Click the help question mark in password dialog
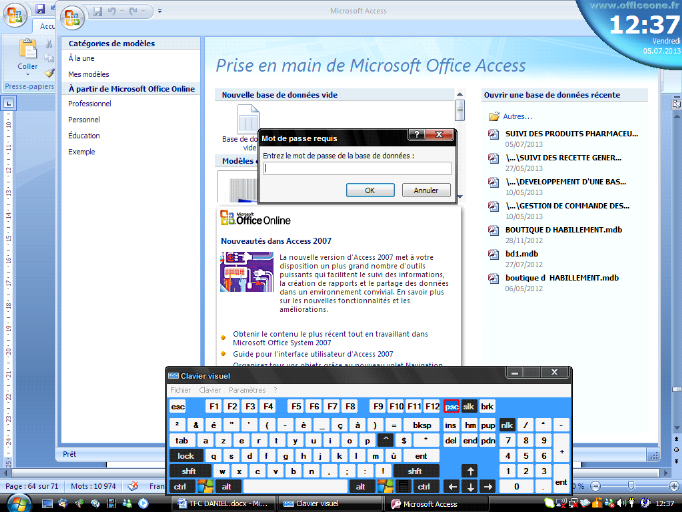The width and height of the screenshot is (682, 512). [x=416, y=135]
